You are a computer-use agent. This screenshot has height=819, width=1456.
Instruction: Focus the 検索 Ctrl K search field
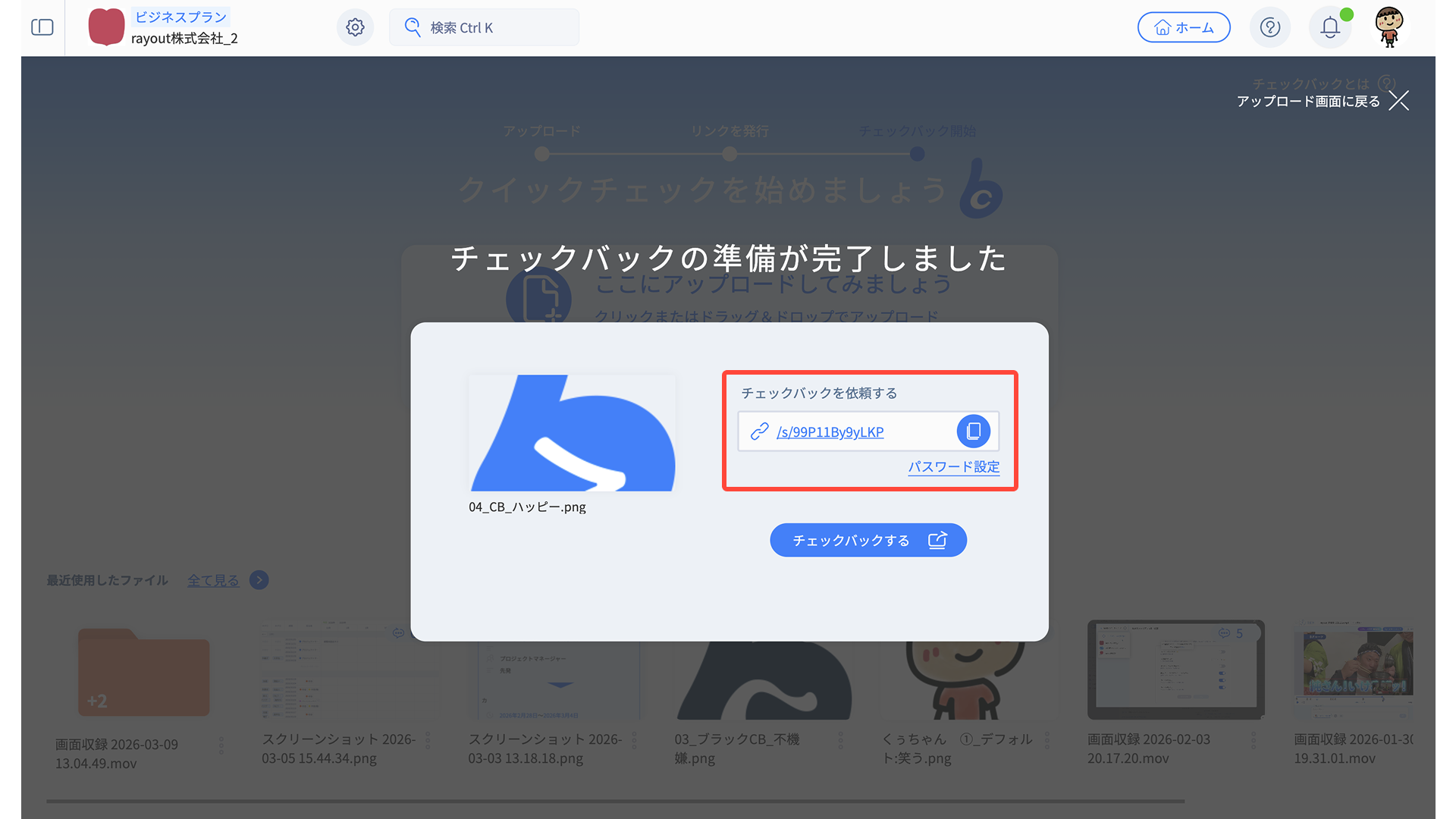[x=484, y=27]
